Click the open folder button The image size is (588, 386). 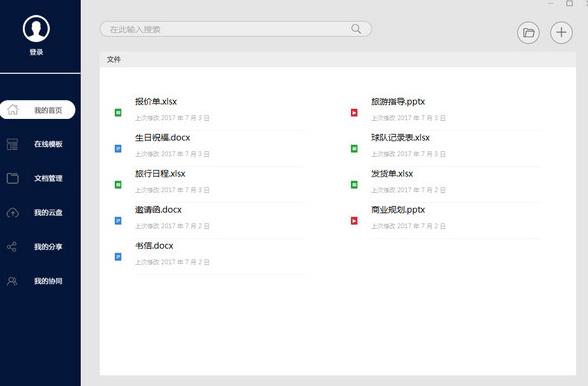point(528,33)
